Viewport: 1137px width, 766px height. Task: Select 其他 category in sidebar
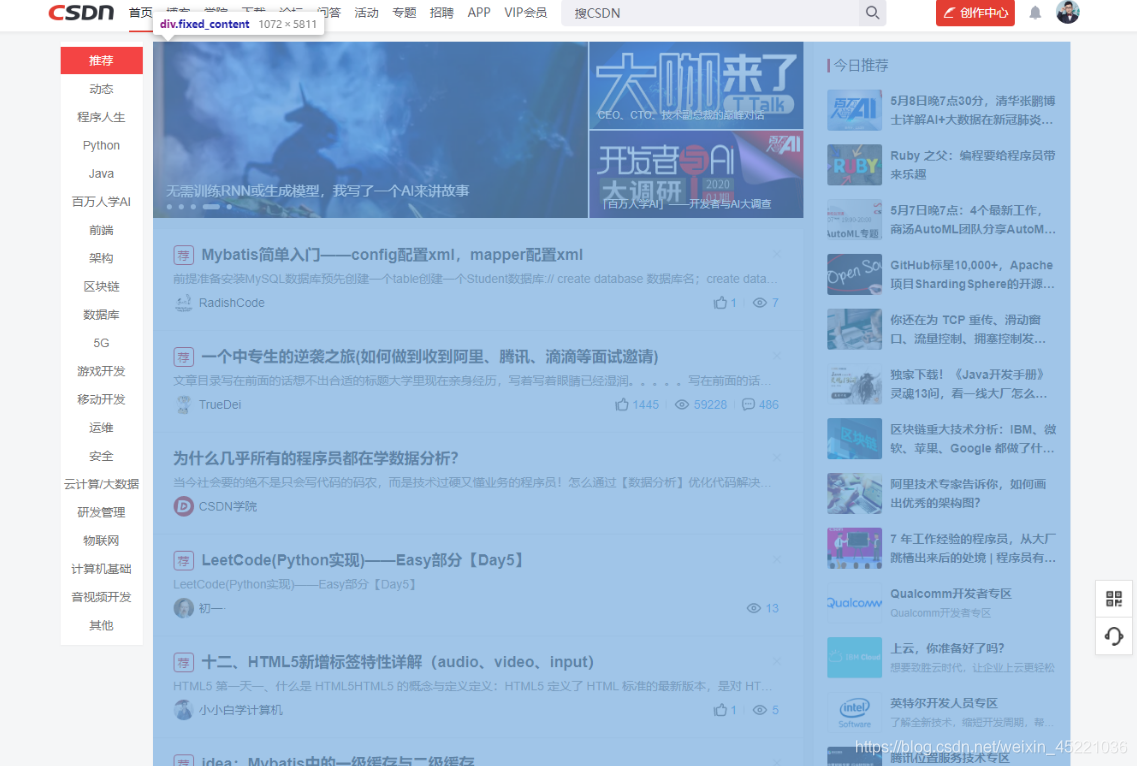[x=102, y=625]
